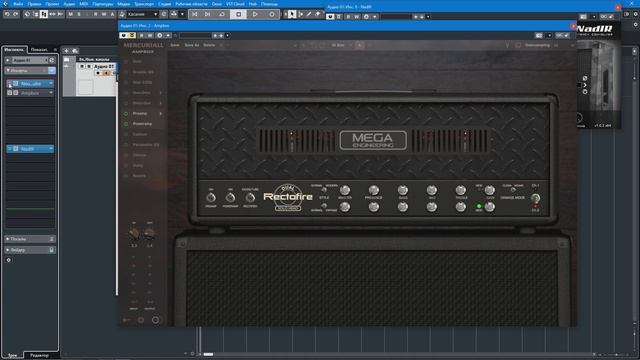This screenshot has width=640, height=360.
Task: Toggle bypass on the Ampbox insert slot
Action: tap(10, 93)
